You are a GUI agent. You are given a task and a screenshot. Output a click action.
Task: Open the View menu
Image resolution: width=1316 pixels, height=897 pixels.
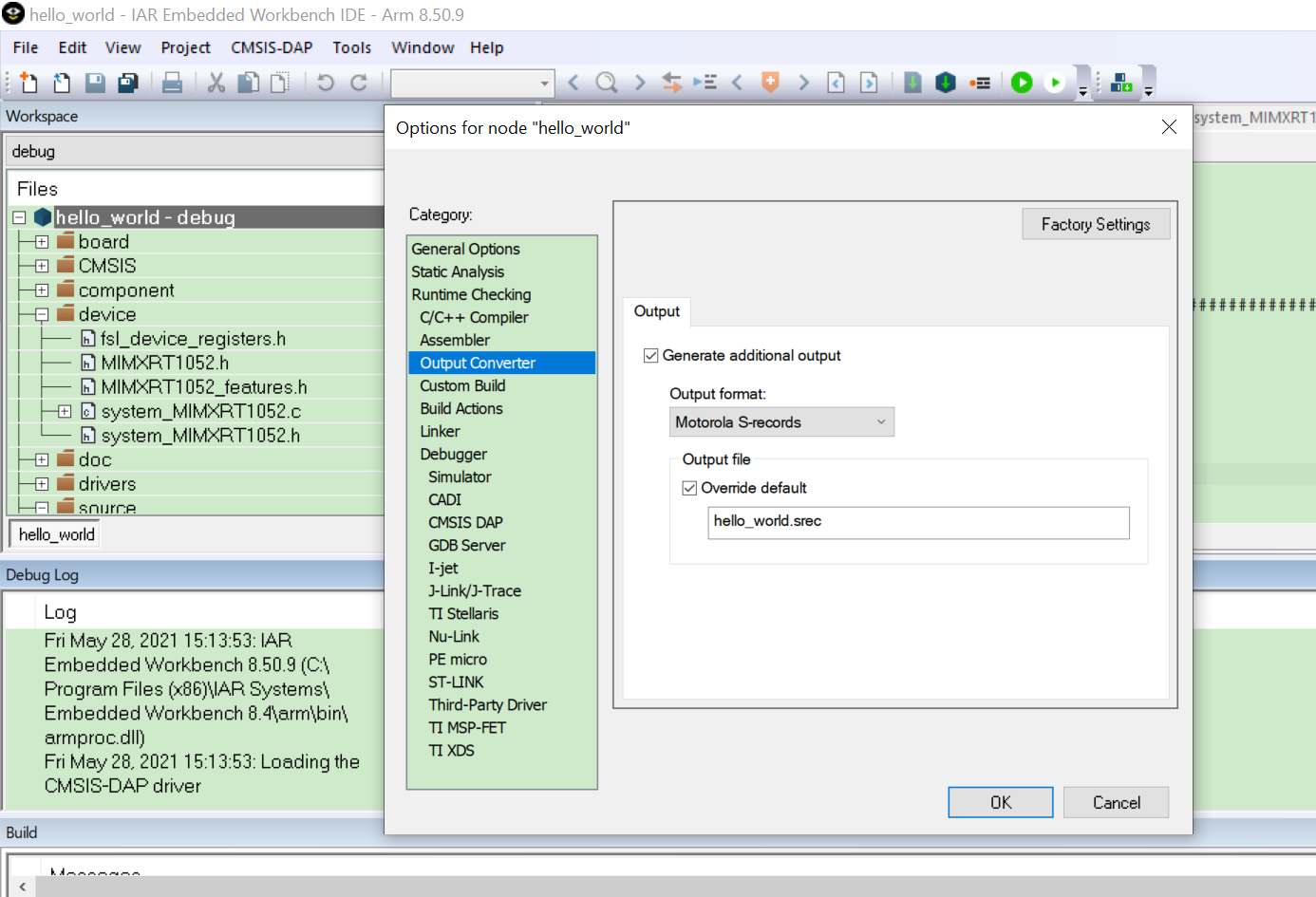click(122, 47)
